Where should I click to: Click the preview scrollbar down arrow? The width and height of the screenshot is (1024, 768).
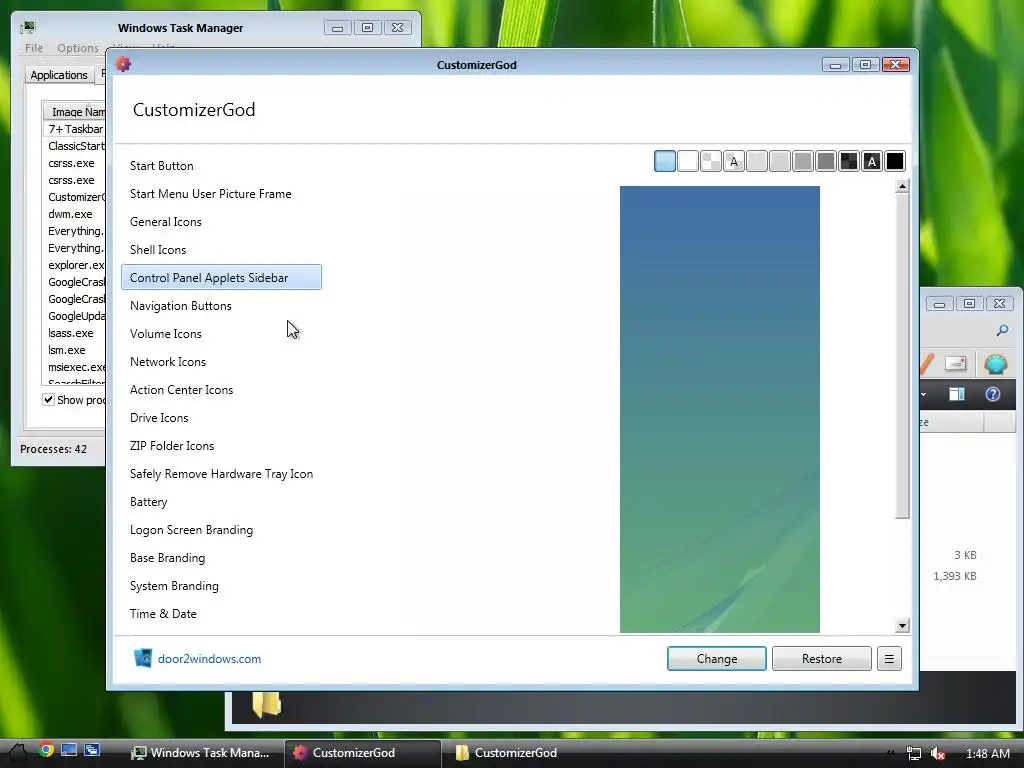click(x=902, y=626)
